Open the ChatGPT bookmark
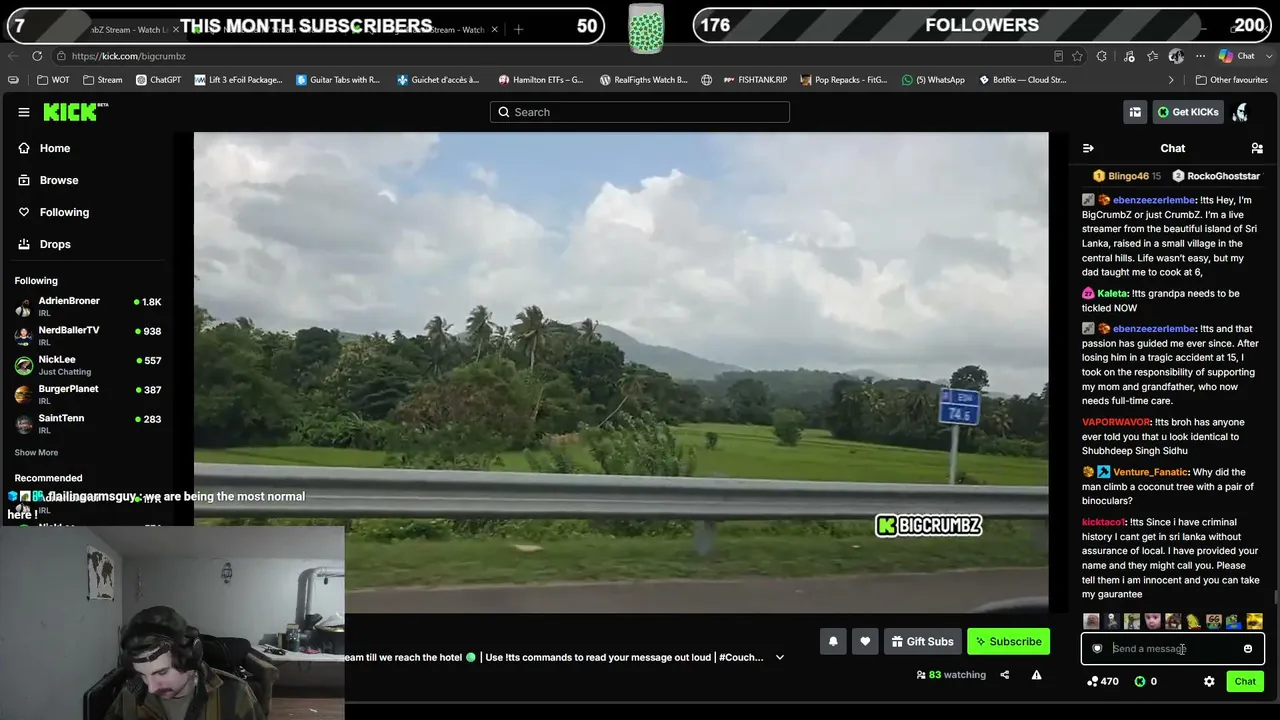The height and width of the screenshot is (720, 1280). tap(158, 80)
